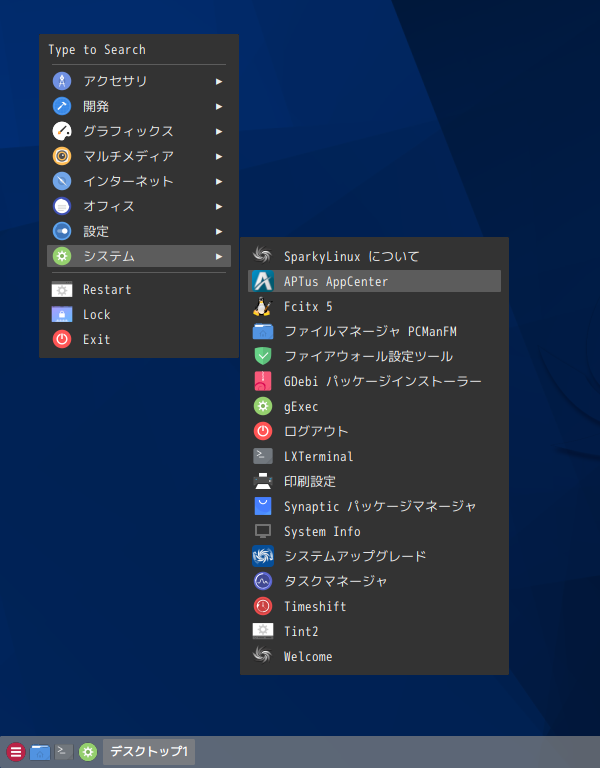This screenshot has width=600, height=768.
Task: Click the Fcitx 5 penguin icon
Action: (x=263, y=306)
